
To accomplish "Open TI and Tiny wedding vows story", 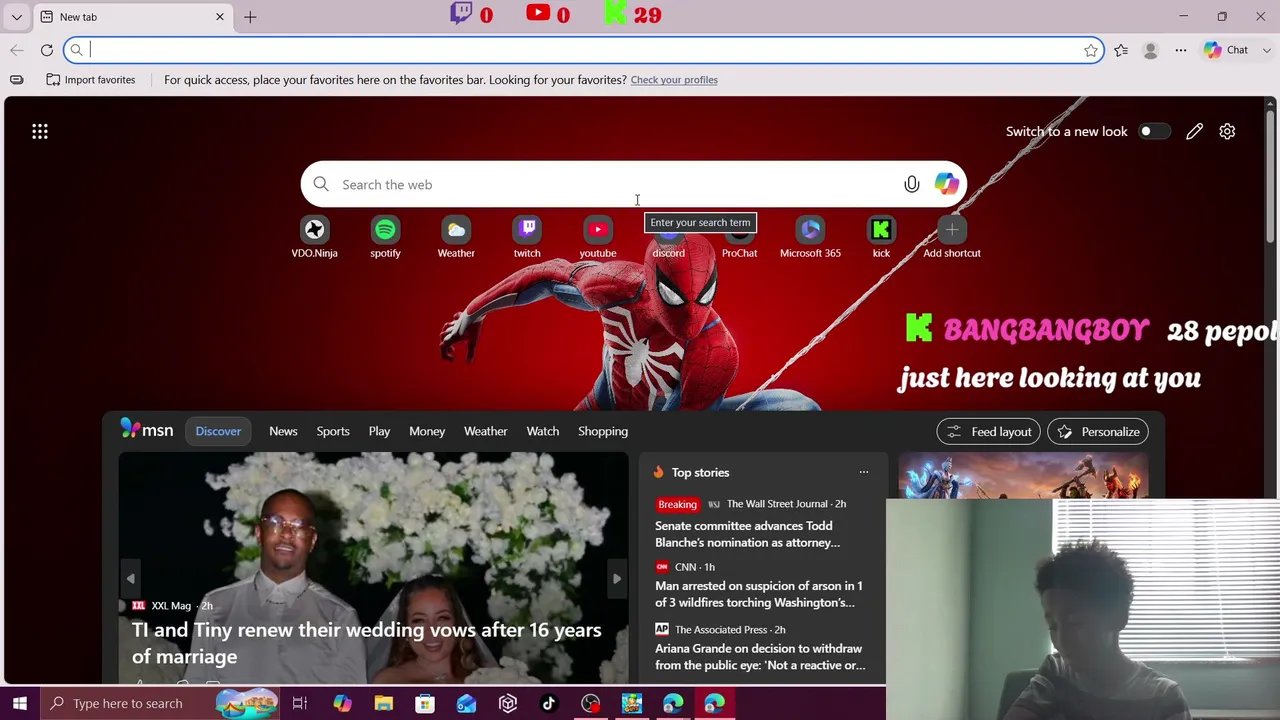I will (x=367, y=643).
